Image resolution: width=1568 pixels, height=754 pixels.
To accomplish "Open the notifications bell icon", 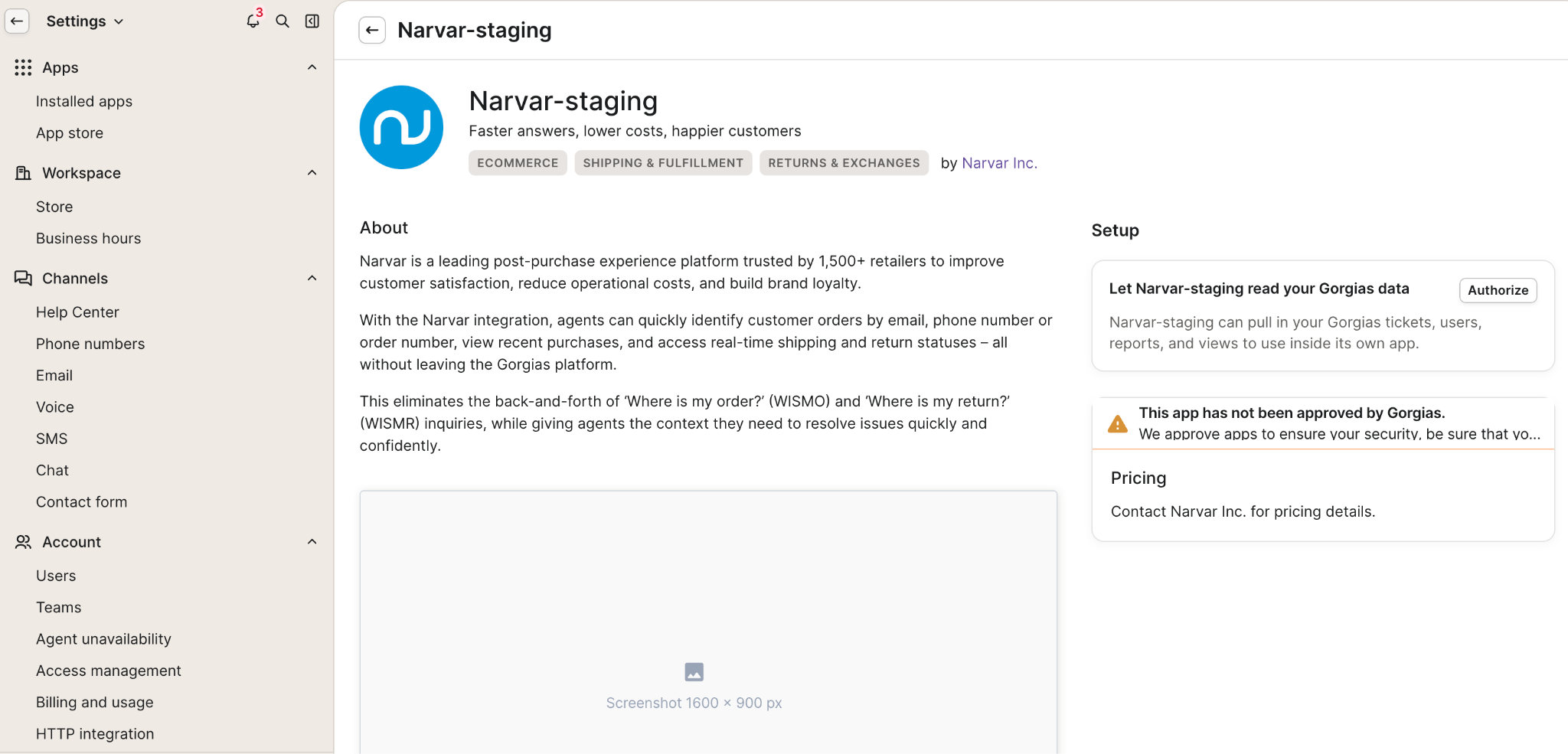I will [x=253, y=21].
